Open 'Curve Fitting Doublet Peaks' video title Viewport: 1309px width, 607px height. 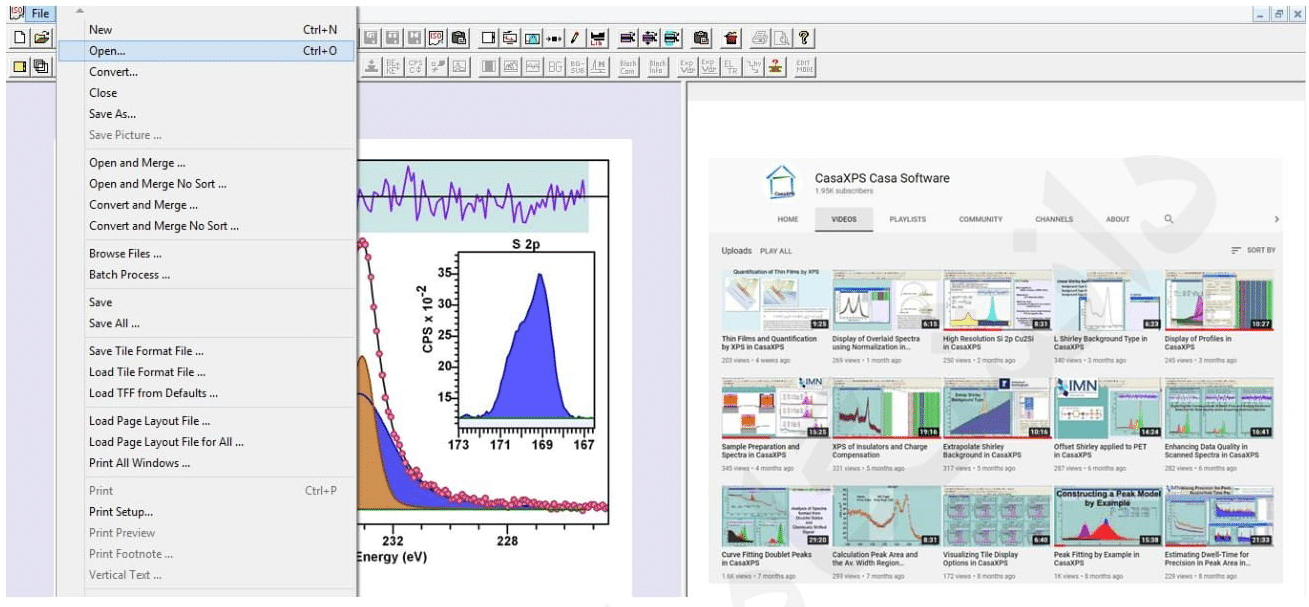[767, 559]
